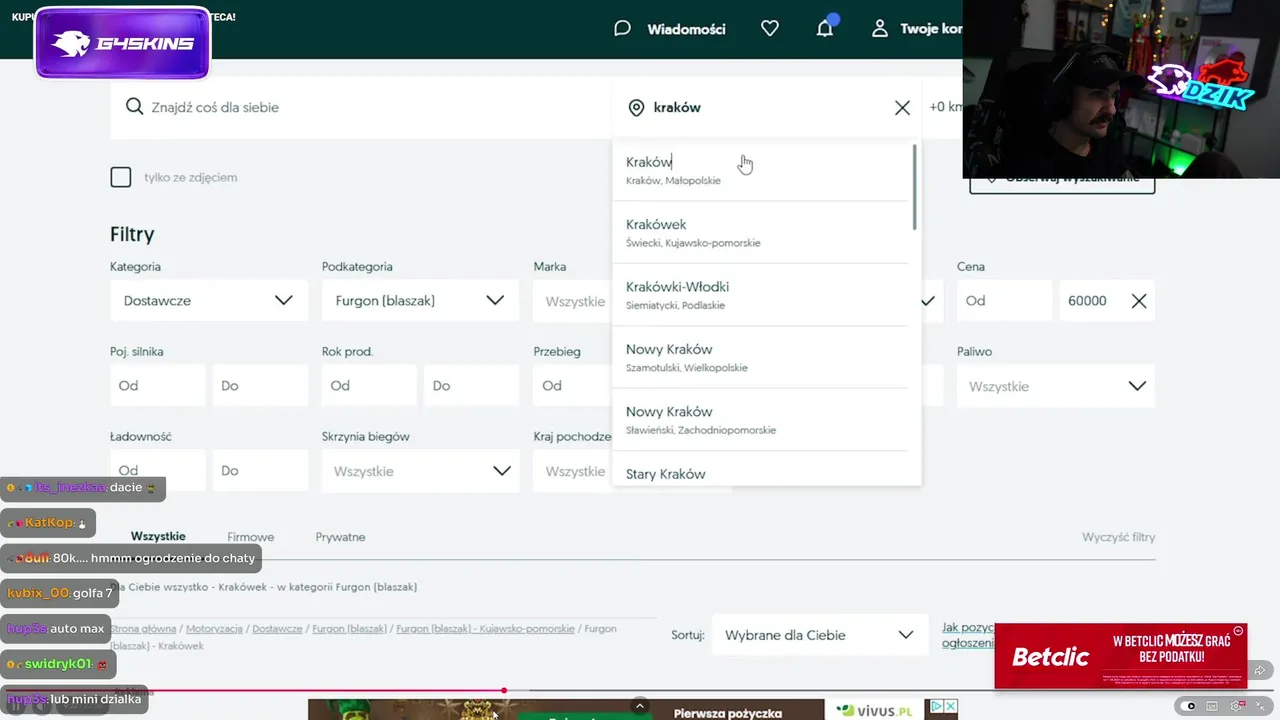Open the Podkategoria Furgon (blaszak) dropdown
The height and width of the screenshot is (720, 1280).
pos(420,300)
